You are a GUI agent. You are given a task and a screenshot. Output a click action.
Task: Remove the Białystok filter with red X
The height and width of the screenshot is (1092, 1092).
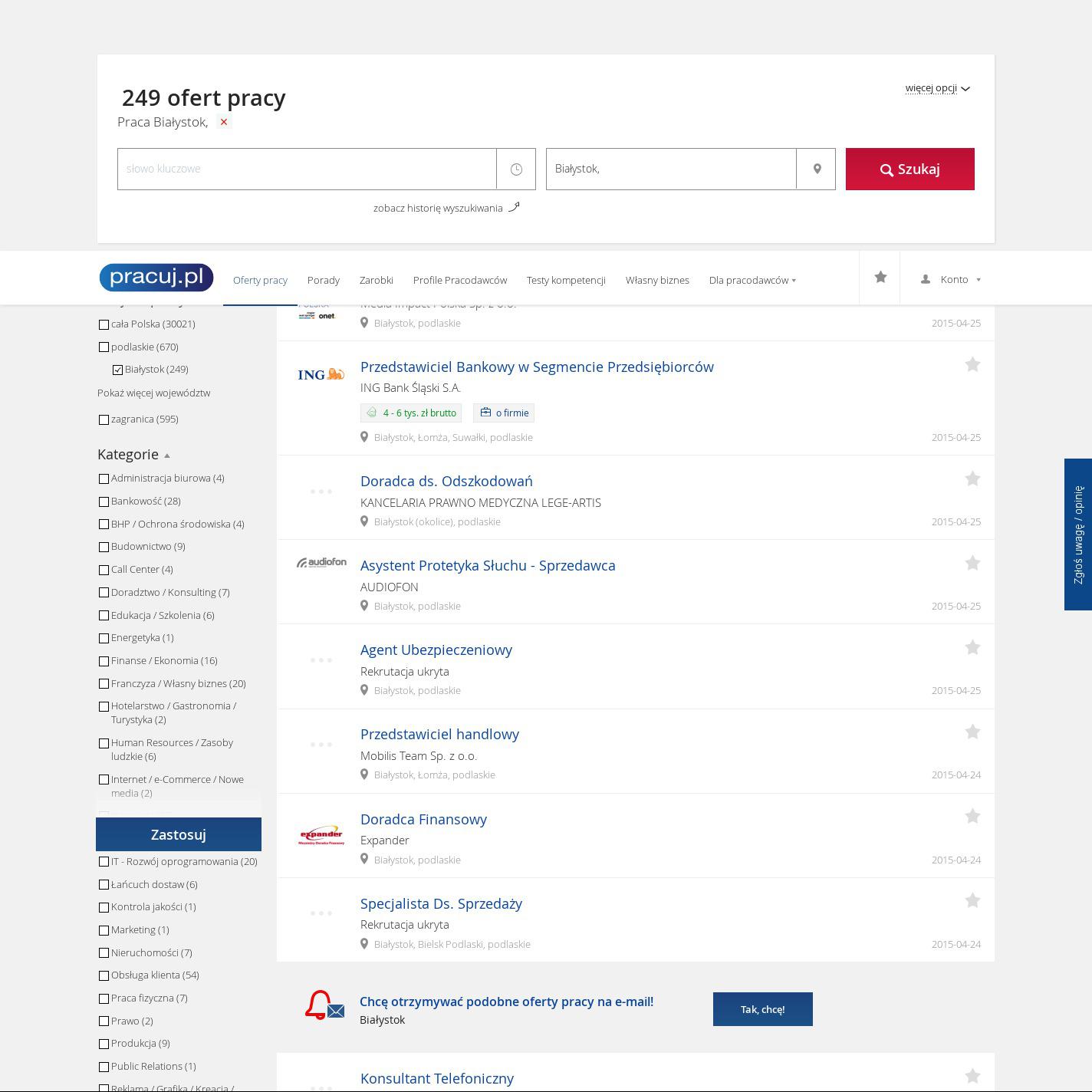tap(224, 122)
